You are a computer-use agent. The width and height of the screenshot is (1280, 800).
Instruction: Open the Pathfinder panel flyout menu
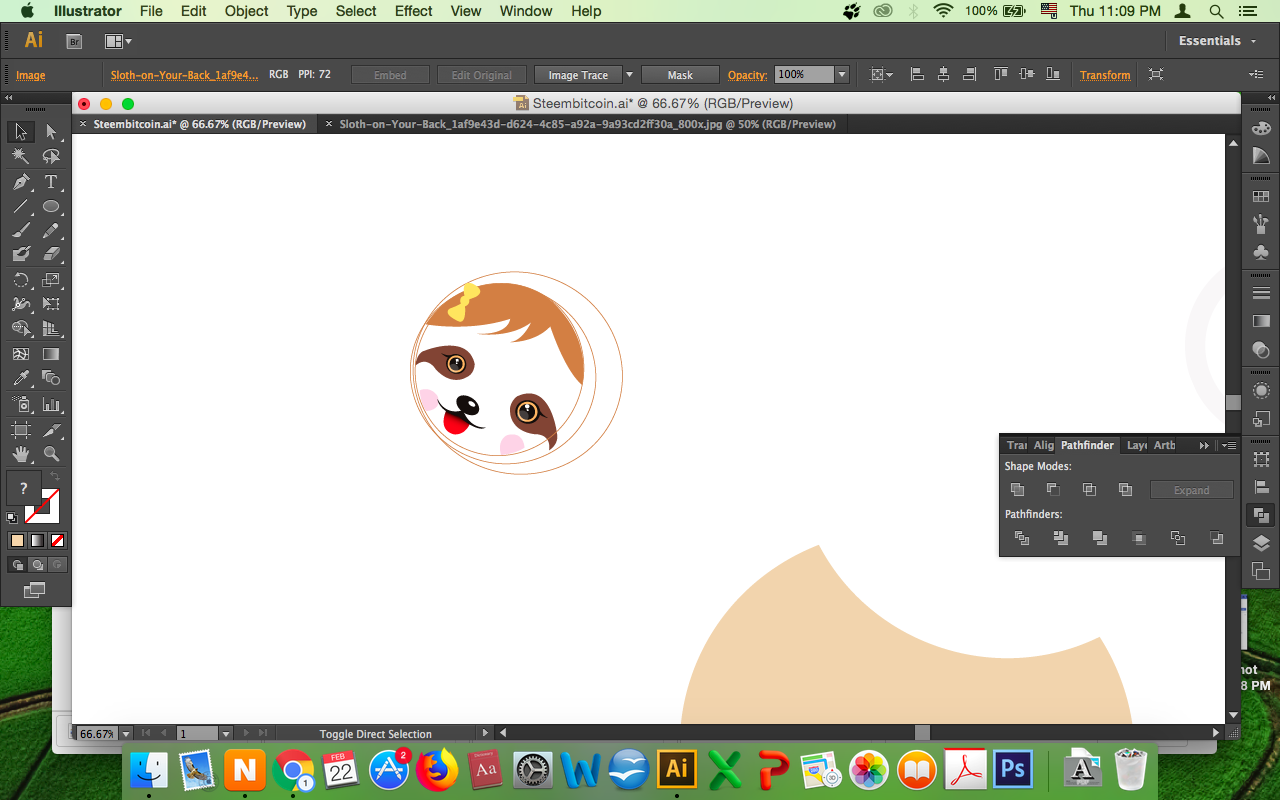[1230, 445]
